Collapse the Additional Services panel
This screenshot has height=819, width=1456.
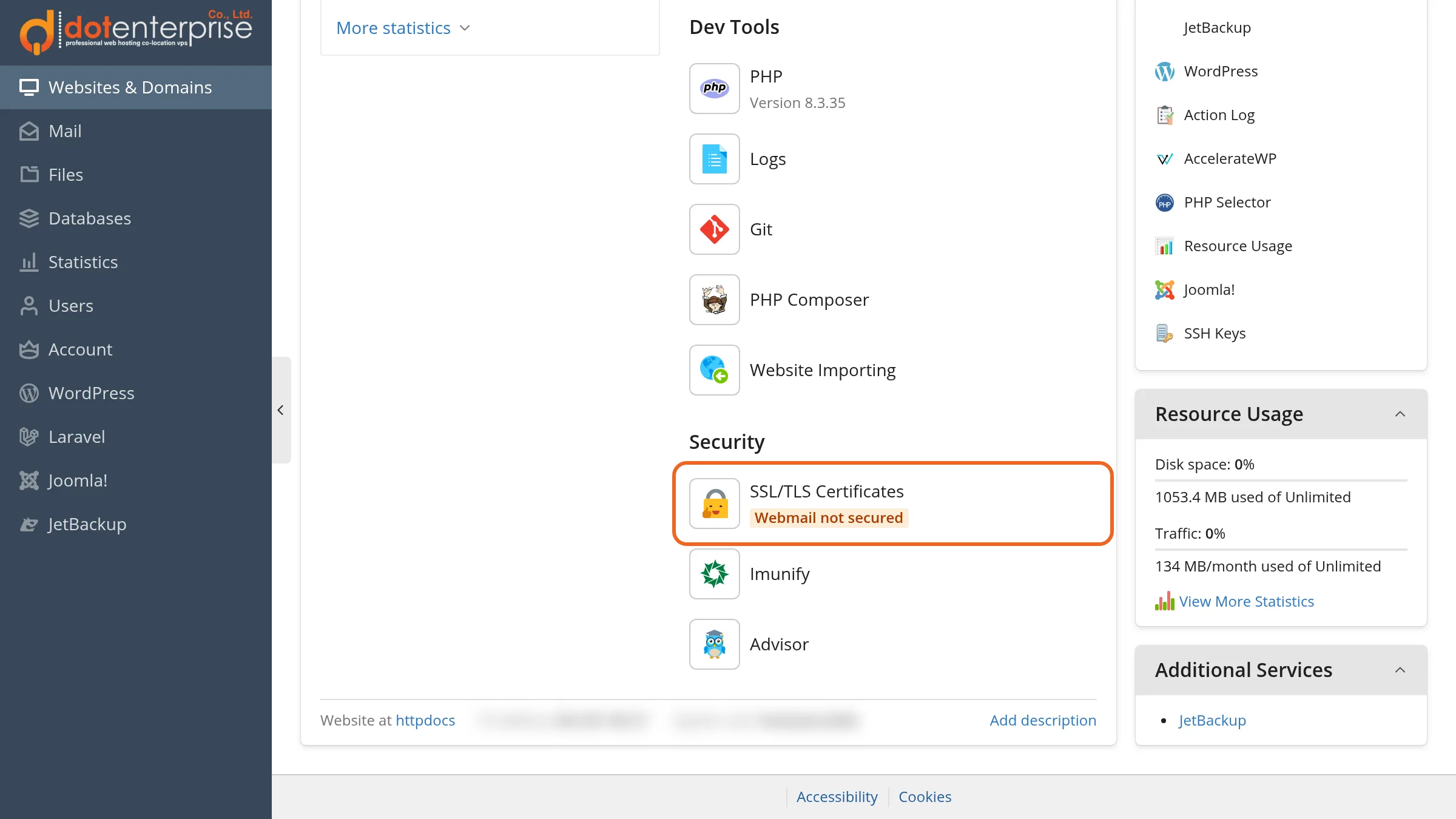pos(1400,670)
